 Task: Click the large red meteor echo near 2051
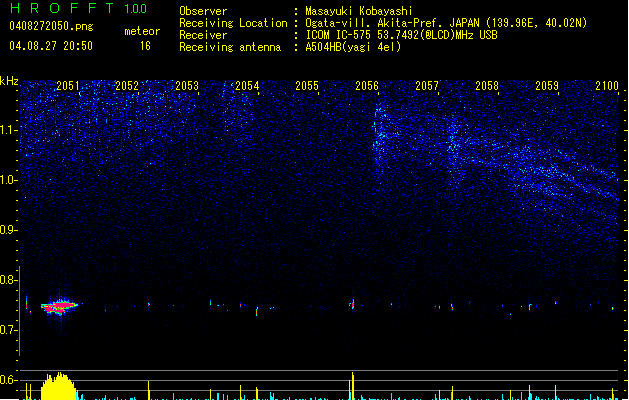pos(60,307)
